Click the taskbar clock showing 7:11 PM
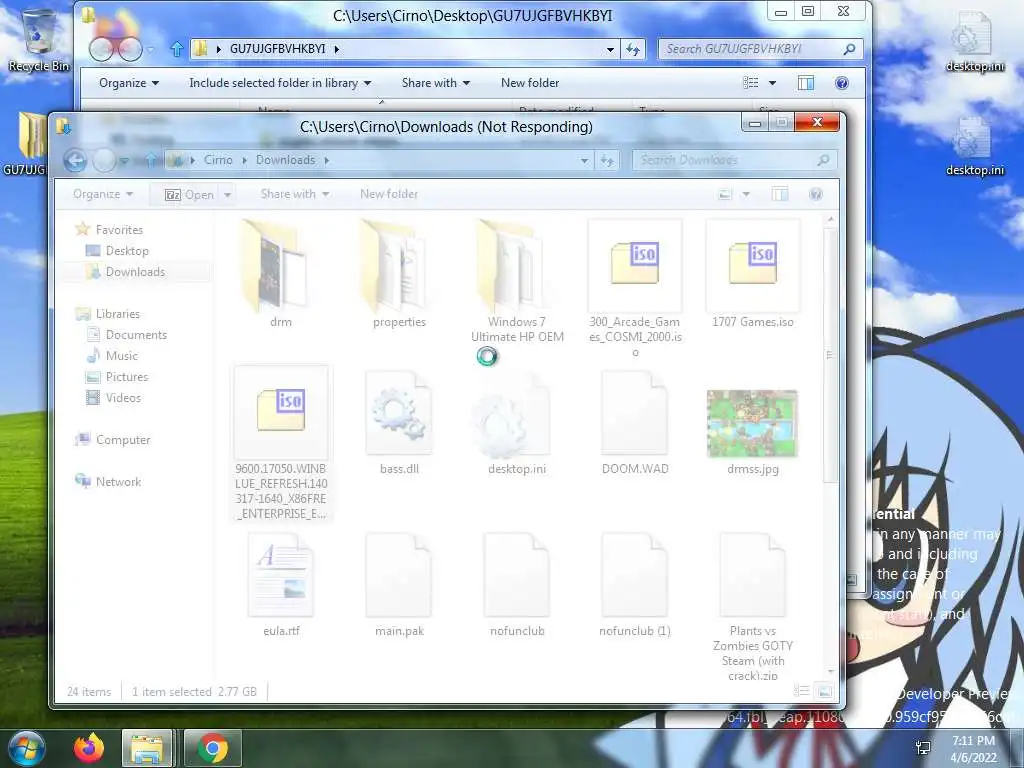This screenshot has height=768, width=1024. [973, 749]
